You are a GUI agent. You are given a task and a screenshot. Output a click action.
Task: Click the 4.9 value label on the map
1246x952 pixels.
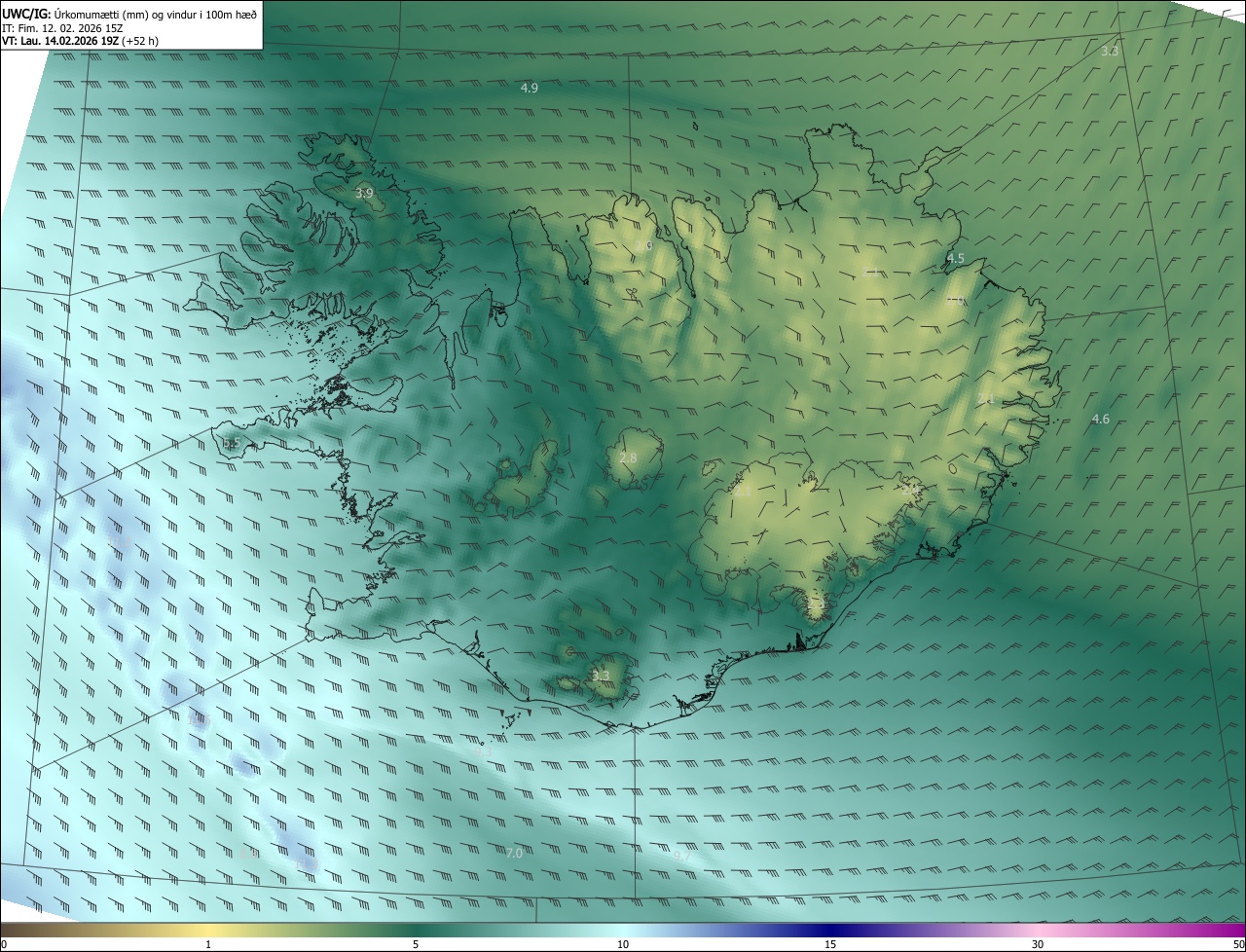530,88
